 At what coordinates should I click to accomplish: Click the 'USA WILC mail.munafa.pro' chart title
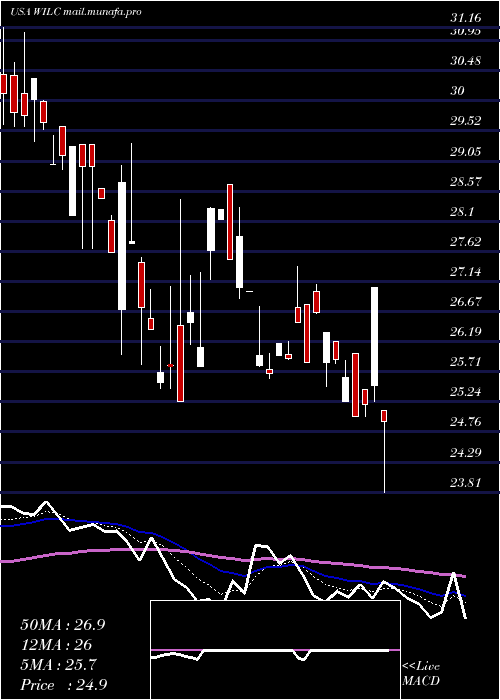[76, 12]
